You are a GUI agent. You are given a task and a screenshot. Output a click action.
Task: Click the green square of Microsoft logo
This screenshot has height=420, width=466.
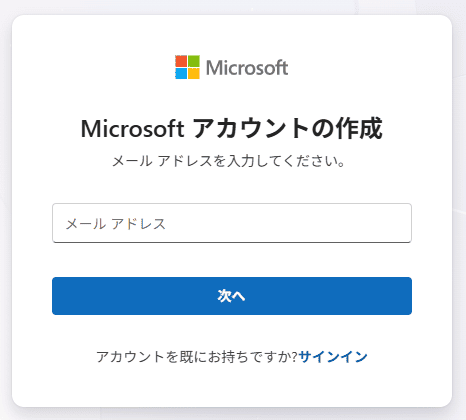[x=194, y=61]
